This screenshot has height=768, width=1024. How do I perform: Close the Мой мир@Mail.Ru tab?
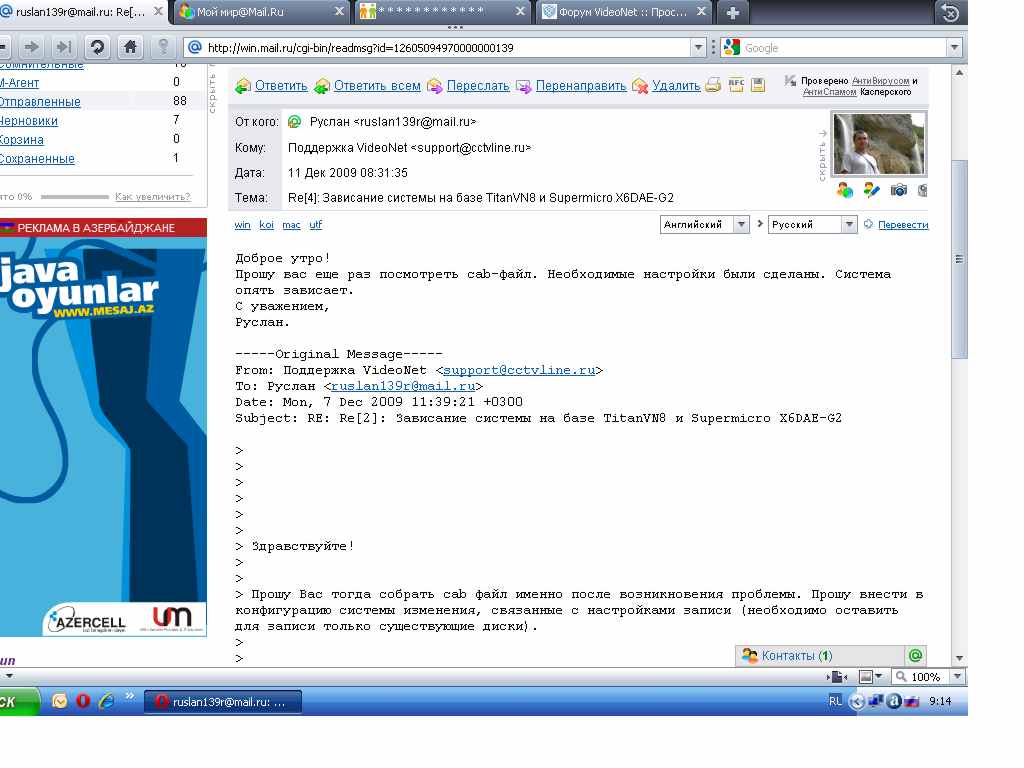[339, 12]
